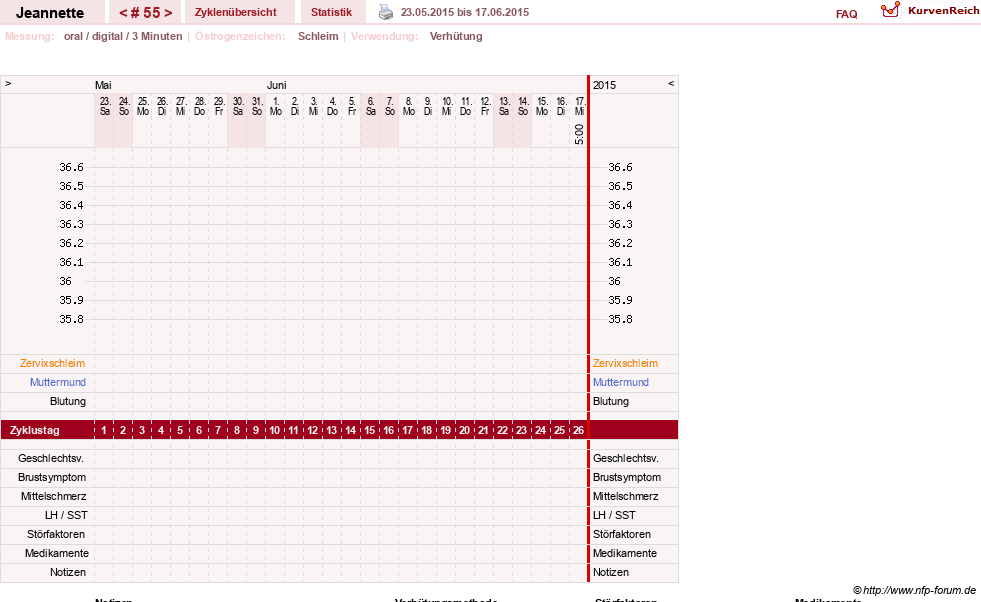The width and height of the screenshot is (981, 602).
Task: Open the KurvenReich link
Action: (943, 11)
